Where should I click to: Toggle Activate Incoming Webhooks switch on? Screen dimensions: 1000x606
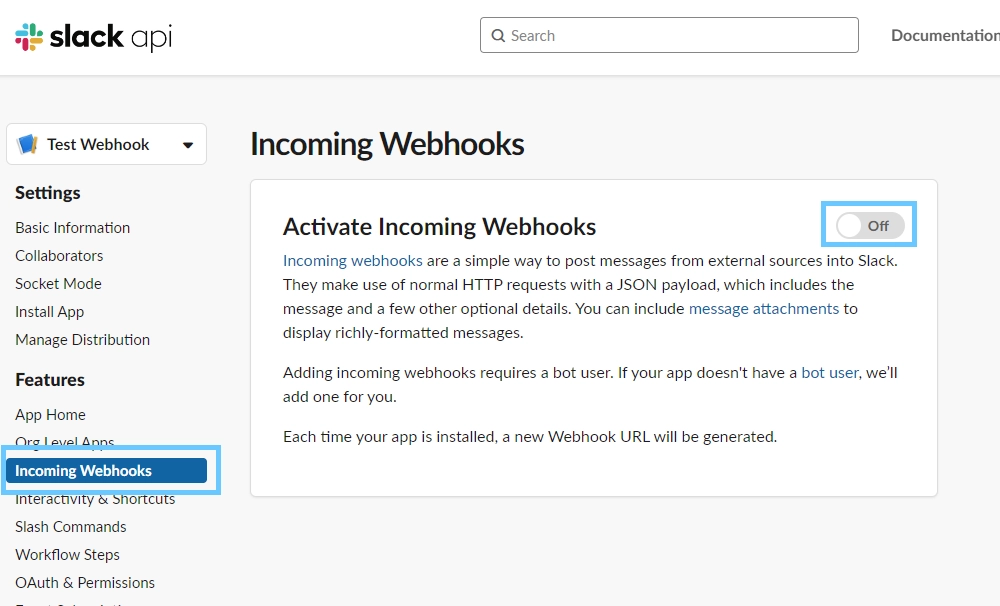coord(870,226)
